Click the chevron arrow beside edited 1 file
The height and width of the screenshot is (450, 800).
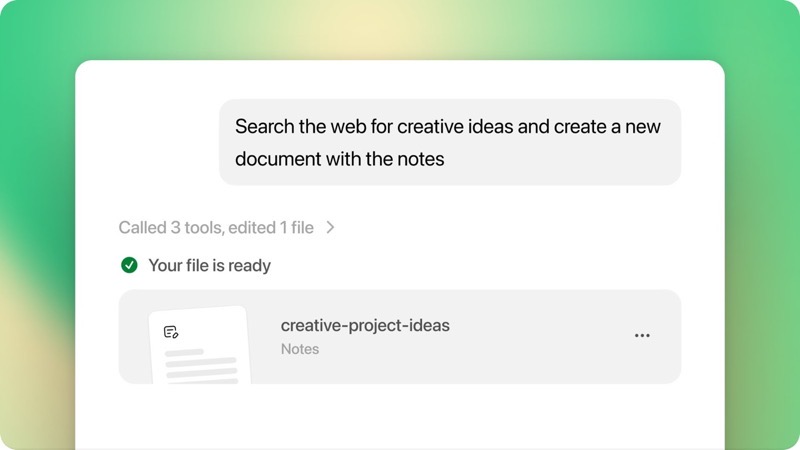331,228
